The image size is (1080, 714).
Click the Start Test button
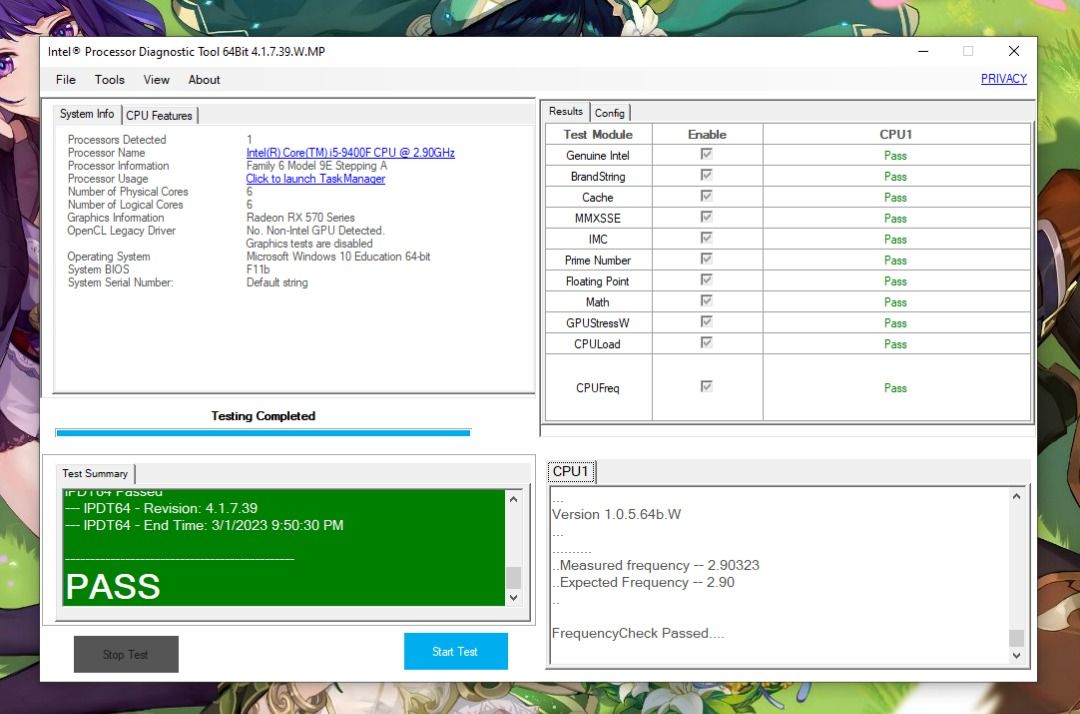[x=456, y=651]
